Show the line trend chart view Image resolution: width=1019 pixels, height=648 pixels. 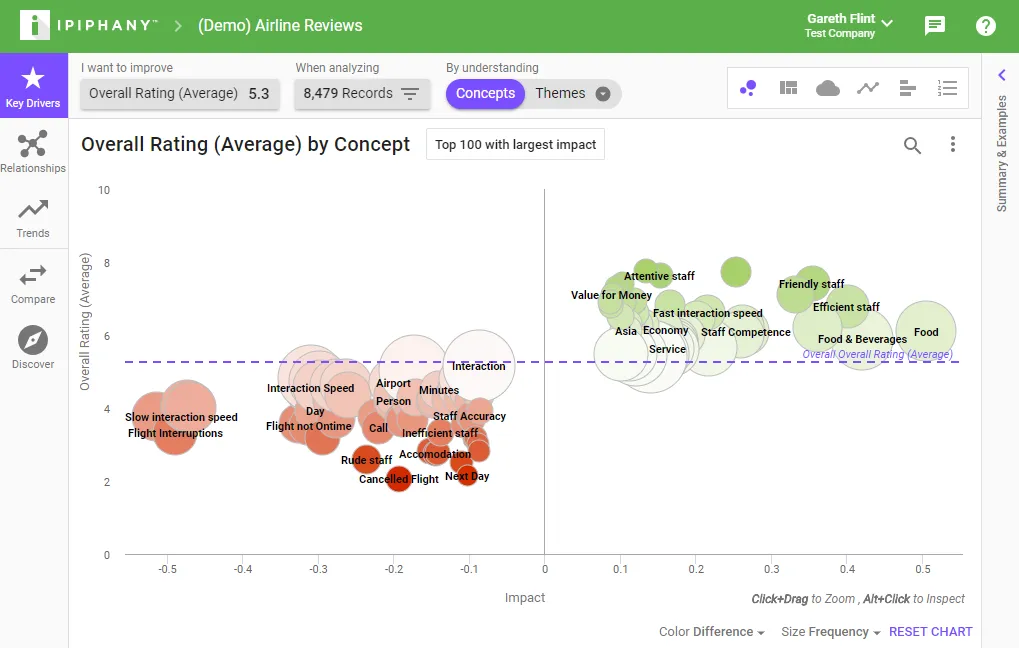click(868, 88)
